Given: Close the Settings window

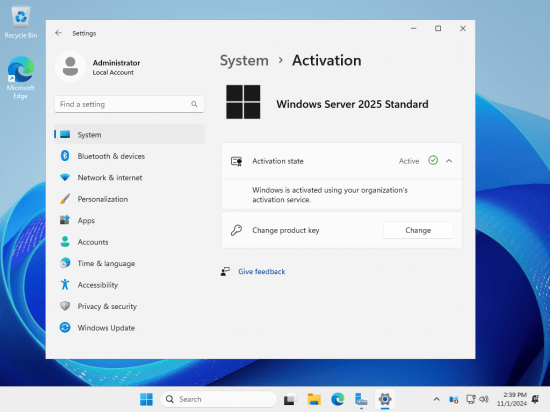Looking at the screenshot, I should 463,28.
